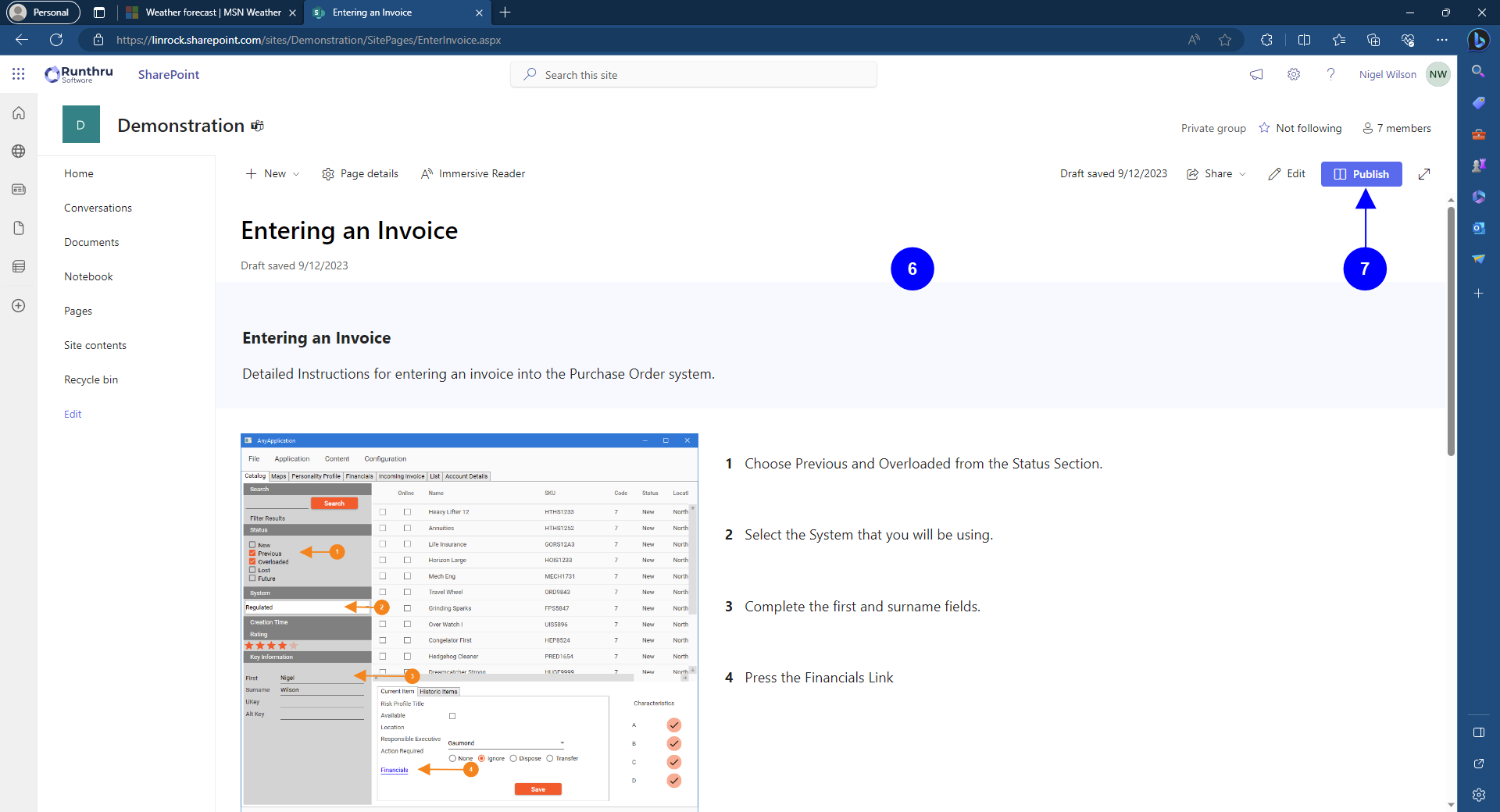
Task: Click the Search this site field
Action: click(694, 75)
